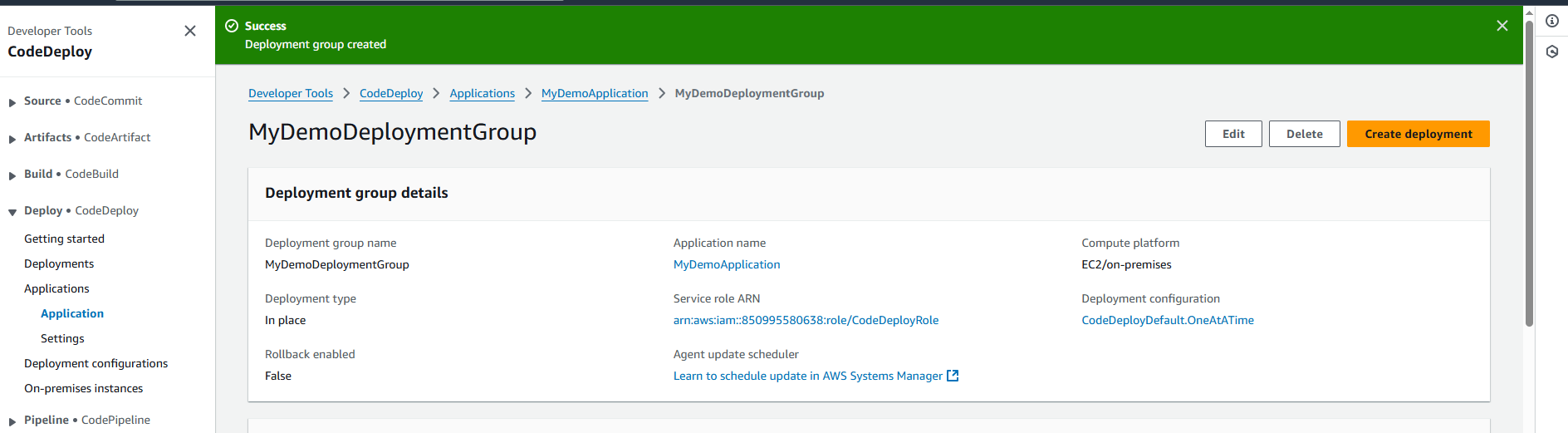
Task: Open Settings under Applications
Action: 62,338
